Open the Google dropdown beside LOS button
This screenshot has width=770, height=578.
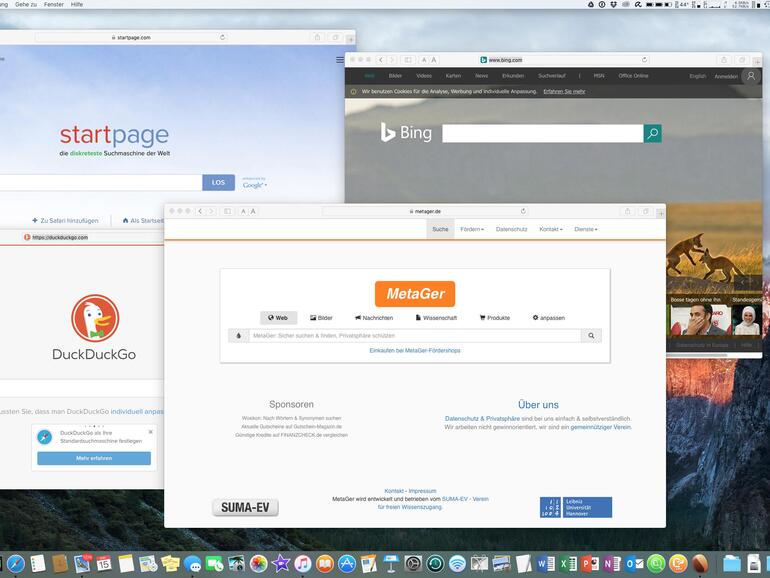click(255, 185)
